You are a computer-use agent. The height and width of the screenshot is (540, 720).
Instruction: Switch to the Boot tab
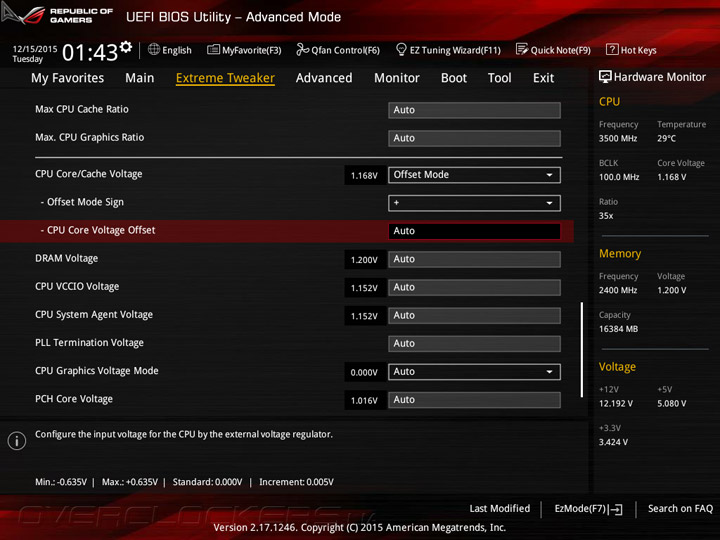pos(454,78)
